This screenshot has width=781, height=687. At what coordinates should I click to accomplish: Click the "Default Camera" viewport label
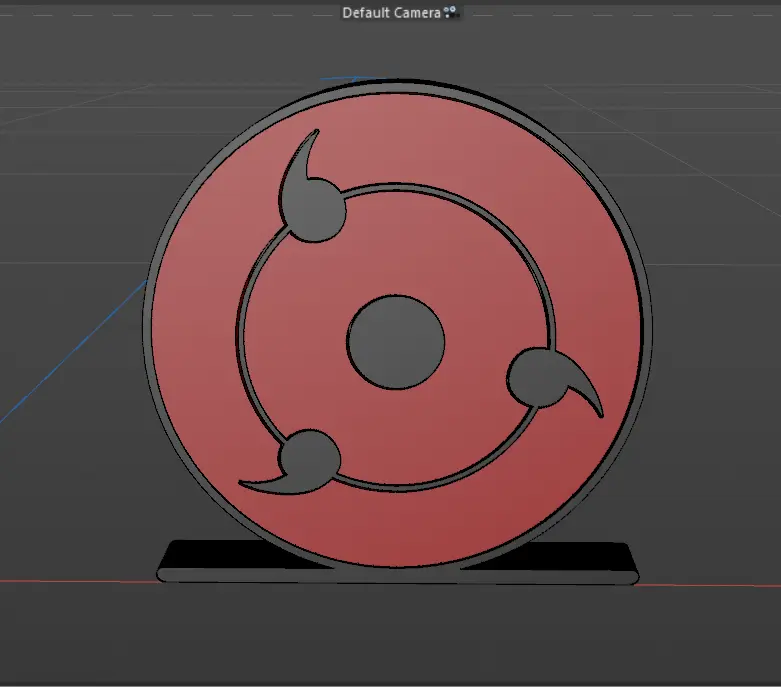pyautogui.click(x=391, y=13)
